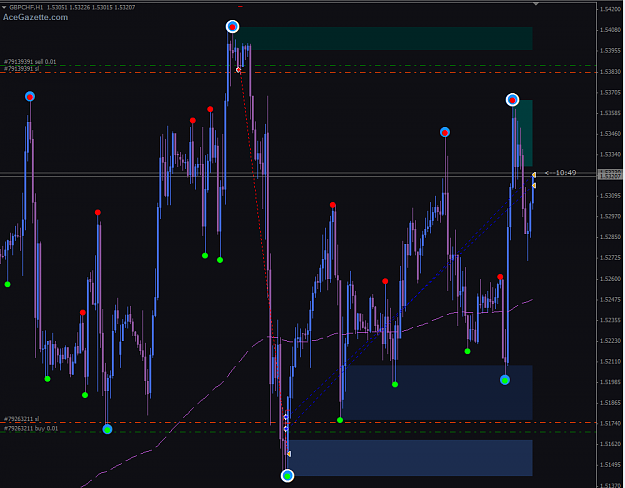The height and width of the screenshot is (488, 625).
Task: Click the 1.51985 price axis label
Action: click(610, 382)
